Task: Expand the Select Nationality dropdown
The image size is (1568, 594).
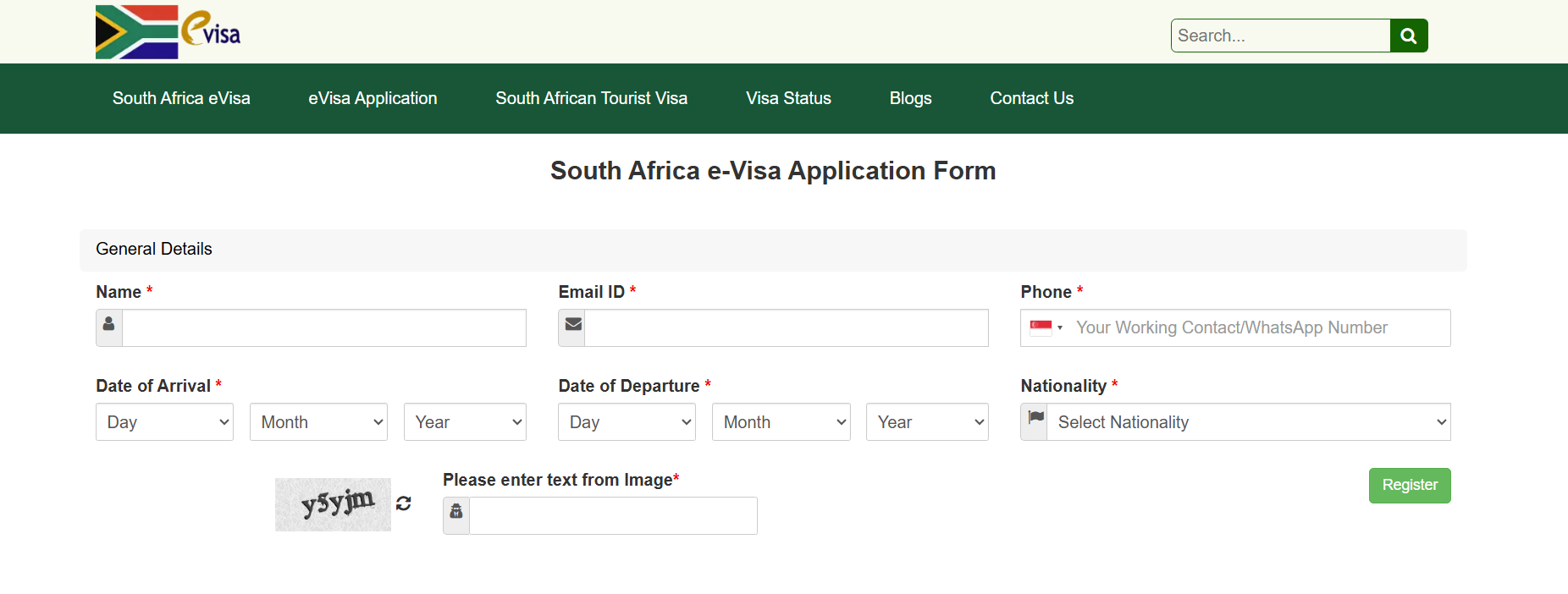Action: tap(1248, 422)
